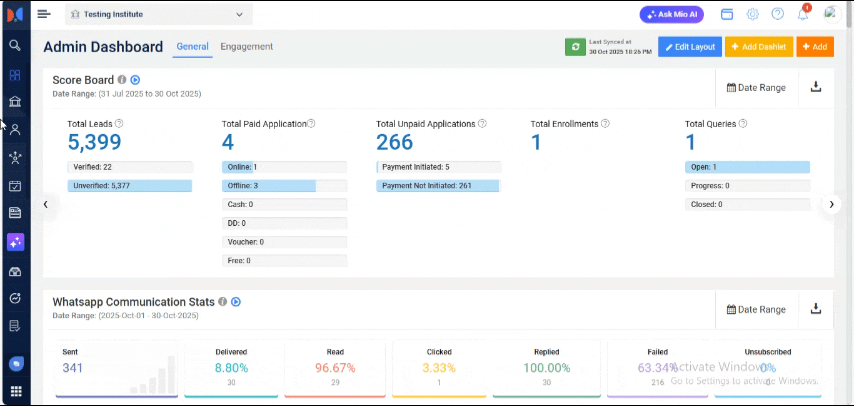Play the Score Board video guide icon
This screenshot has width=854, height=406.
pyautogui.click(x=135, y=80)
